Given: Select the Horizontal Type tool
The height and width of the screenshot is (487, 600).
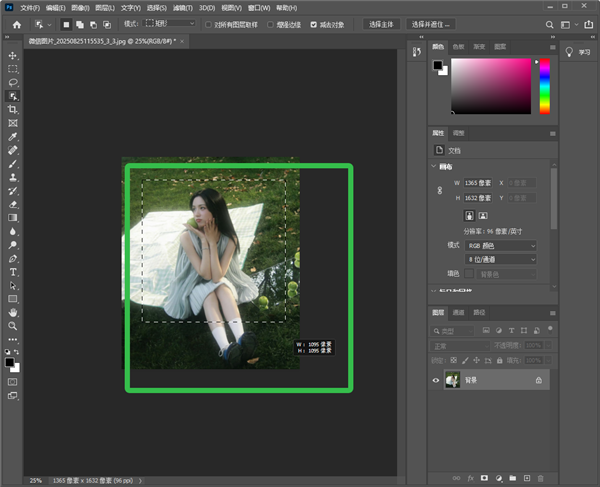Looking at the screenshot, I should (13, 271).
